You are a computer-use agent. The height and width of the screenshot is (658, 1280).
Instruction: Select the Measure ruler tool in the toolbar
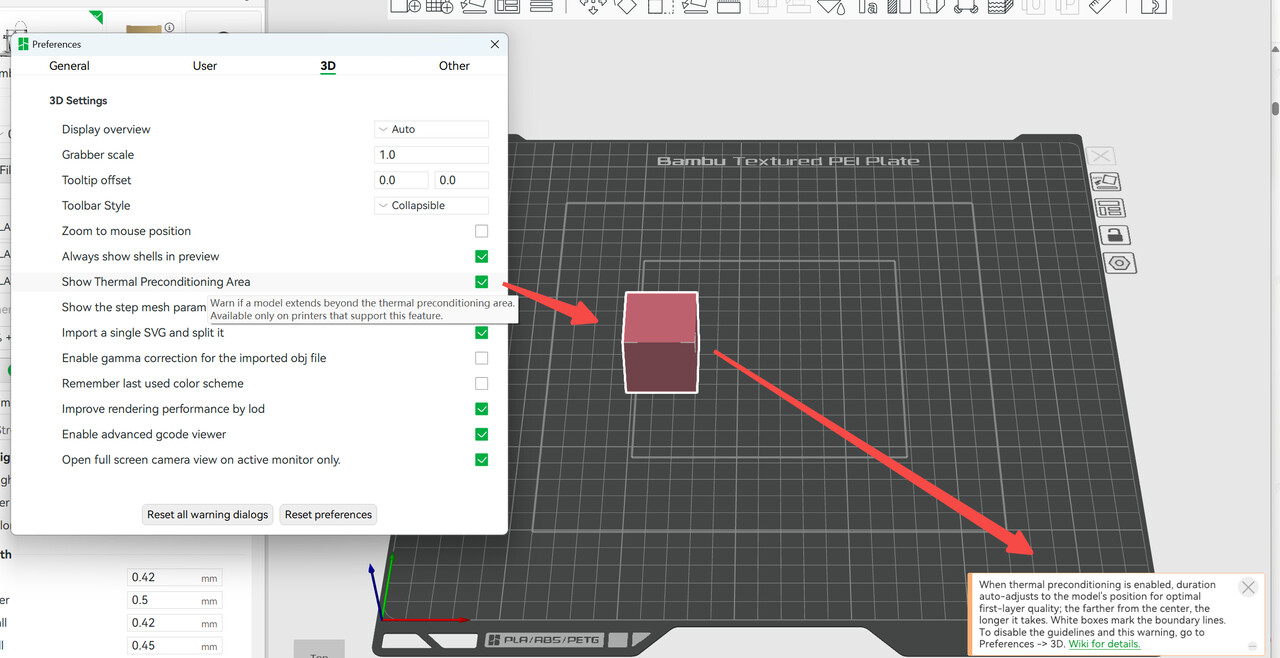(x=1101, y=6)
